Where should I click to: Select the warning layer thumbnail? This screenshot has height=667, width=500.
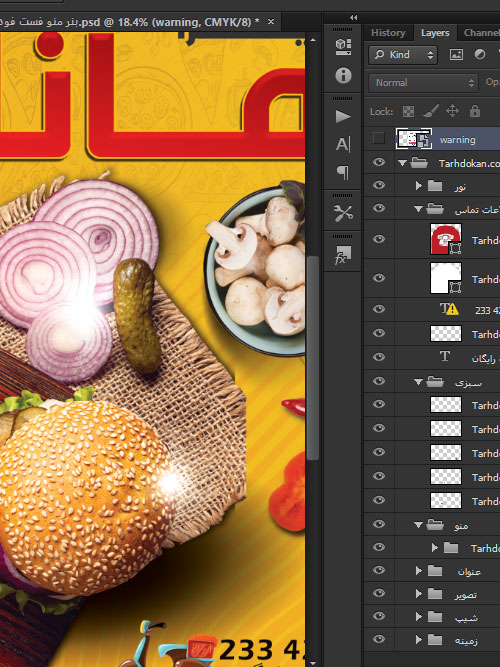tap(414, 139)
